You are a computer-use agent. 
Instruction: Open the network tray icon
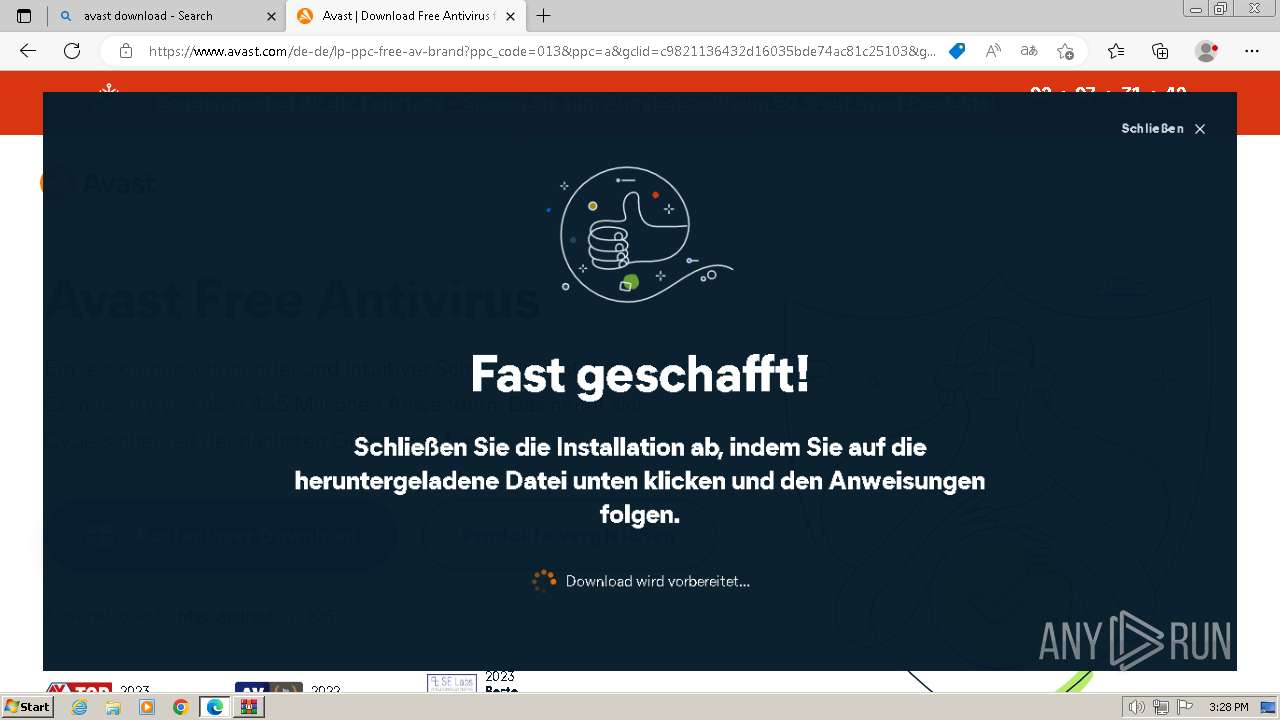(1160, 707)
